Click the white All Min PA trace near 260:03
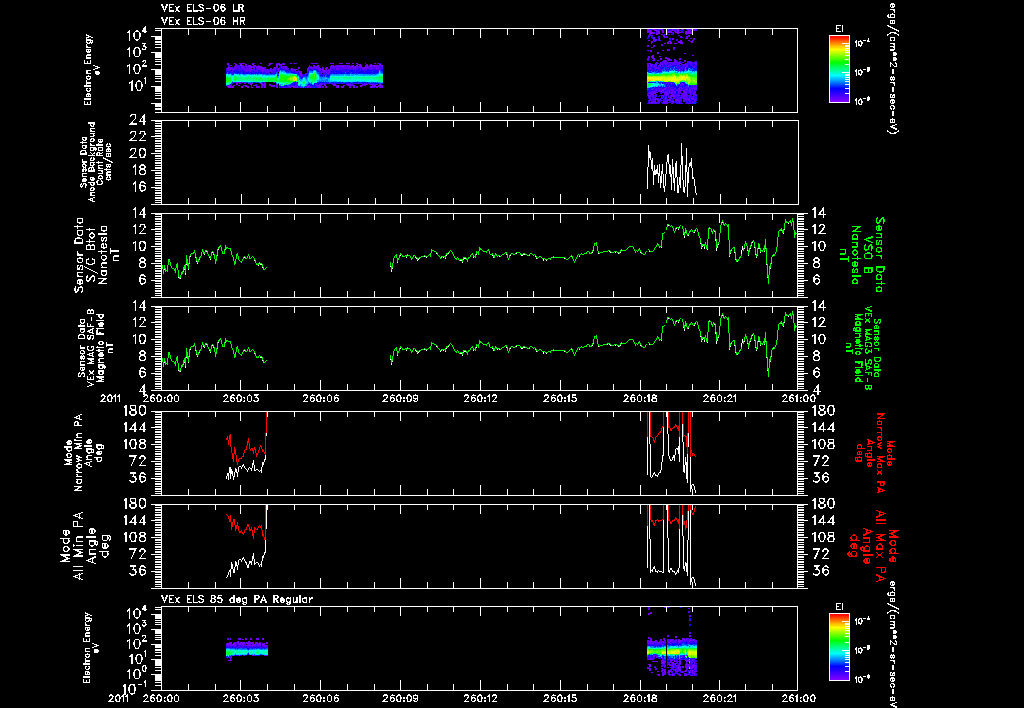 pos(246,560)
